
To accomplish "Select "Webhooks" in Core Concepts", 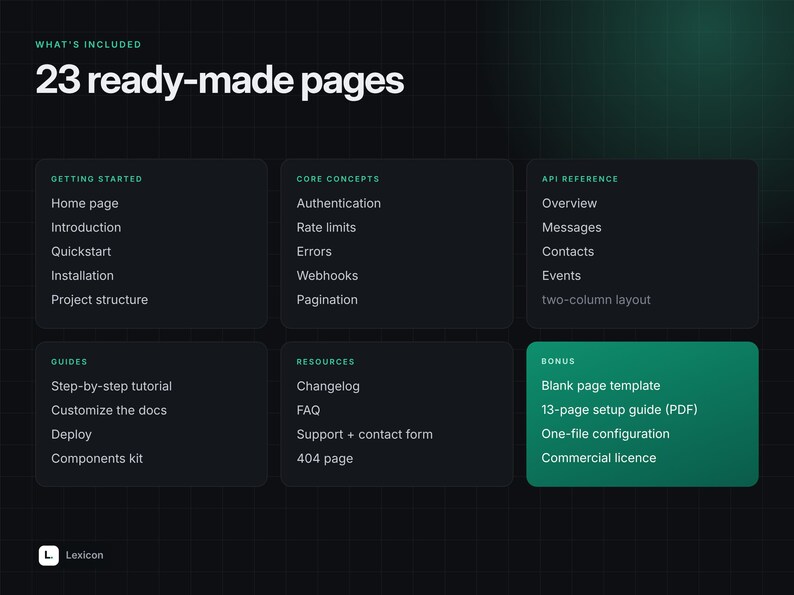I will click(327, 275).
